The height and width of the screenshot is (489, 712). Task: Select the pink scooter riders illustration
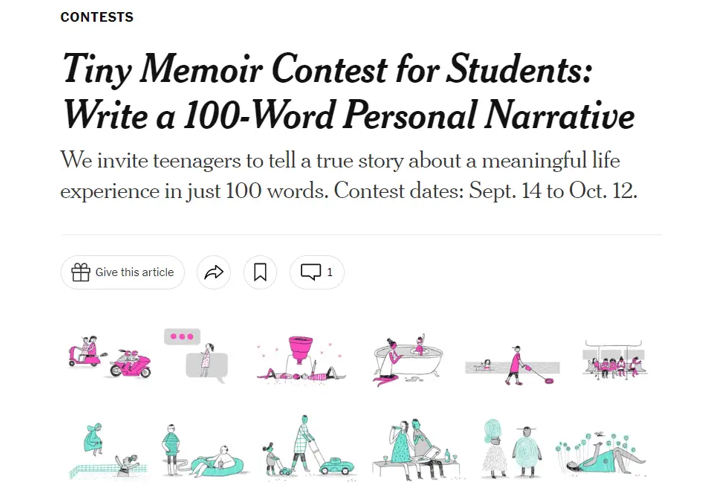(109, 357)
